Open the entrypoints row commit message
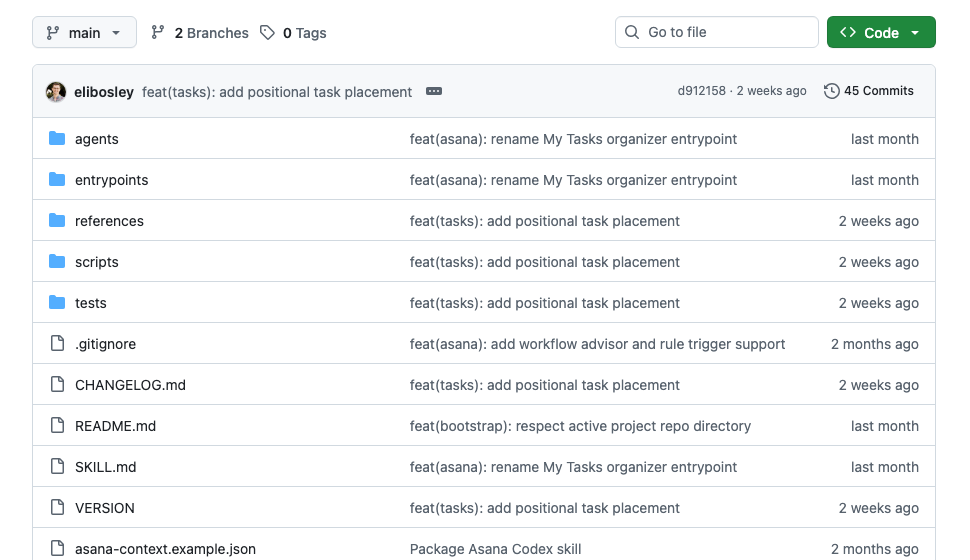The height and width of the screenshot is (560, 970). 573,180
